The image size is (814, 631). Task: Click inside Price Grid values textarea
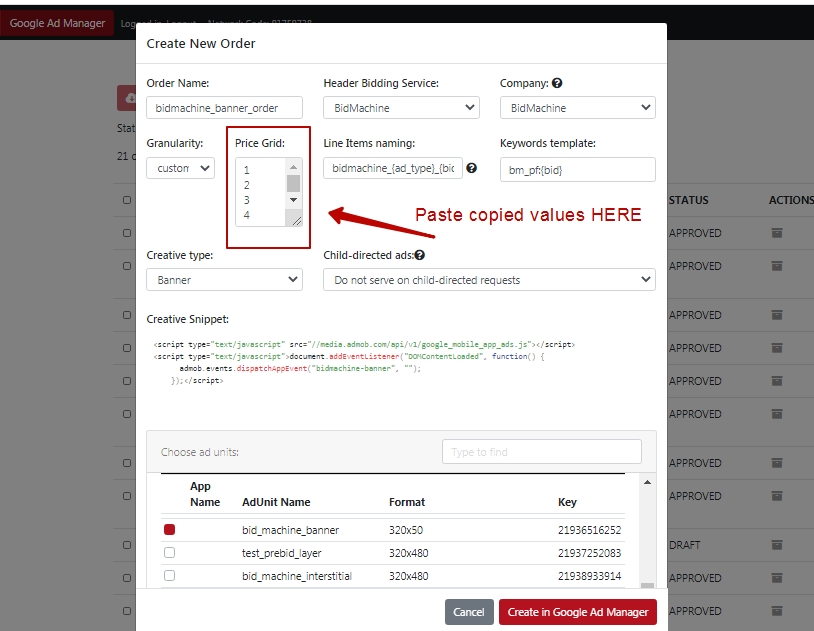[261, 192]
